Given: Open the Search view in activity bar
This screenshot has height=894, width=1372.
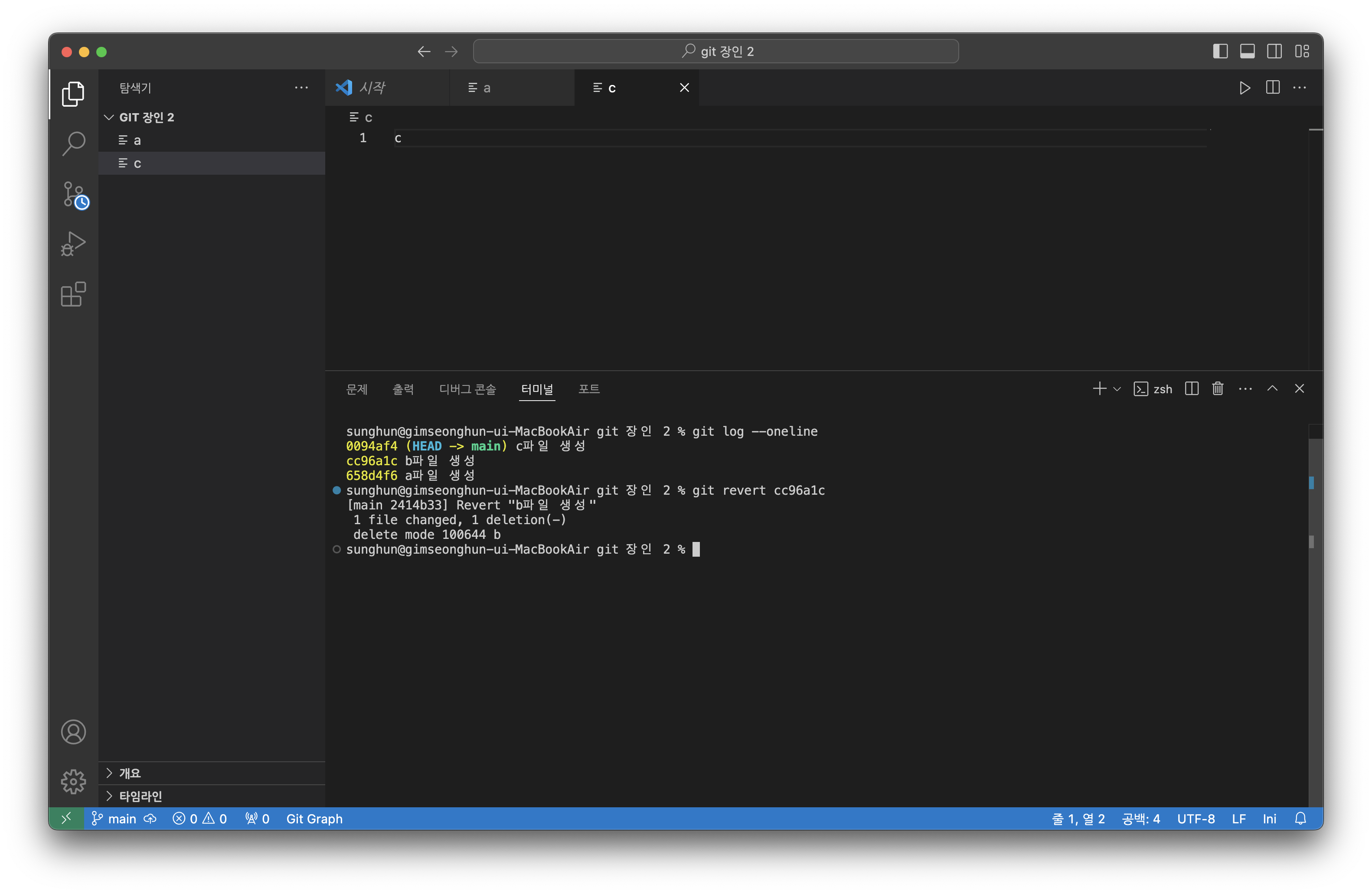Looking at the screenshot, I should [x=74, y=144].
